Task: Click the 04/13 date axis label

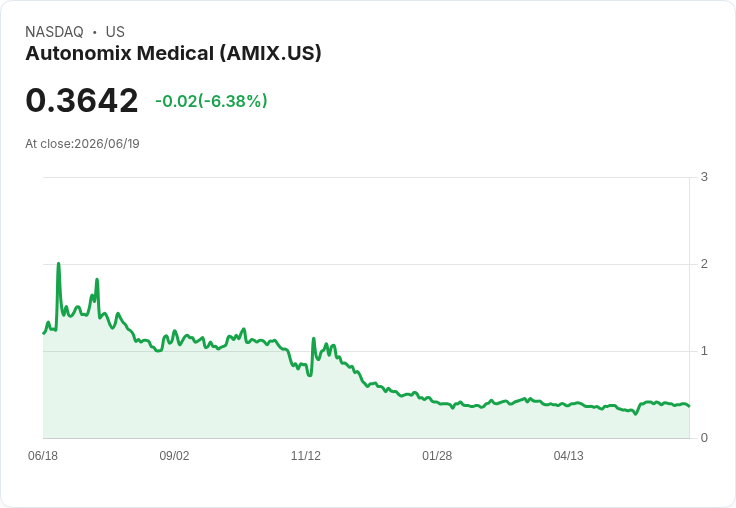Action: coord(568,455)
